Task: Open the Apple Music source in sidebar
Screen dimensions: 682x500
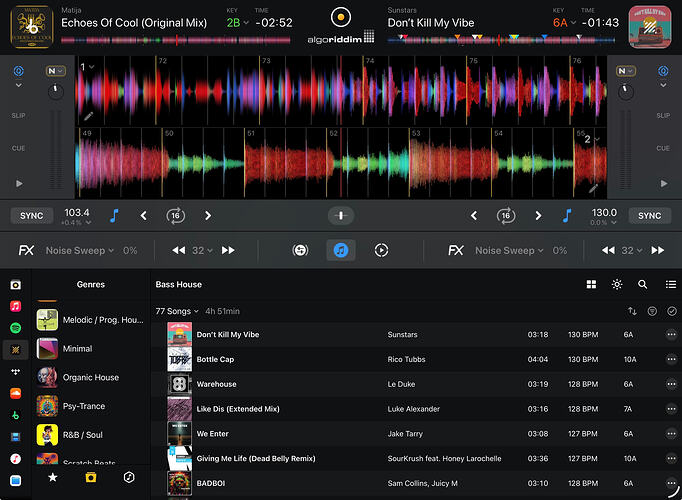Action: point(16,306)
